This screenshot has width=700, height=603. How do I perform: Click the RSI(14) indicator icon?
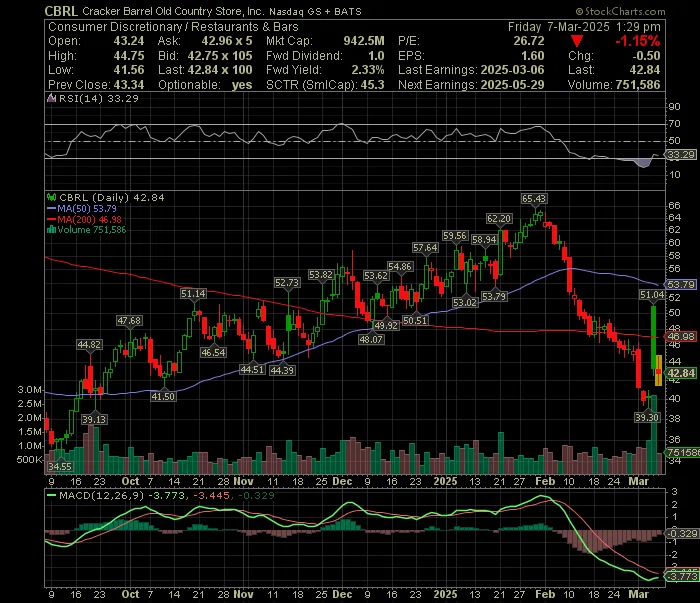click(x=52, y=98)
